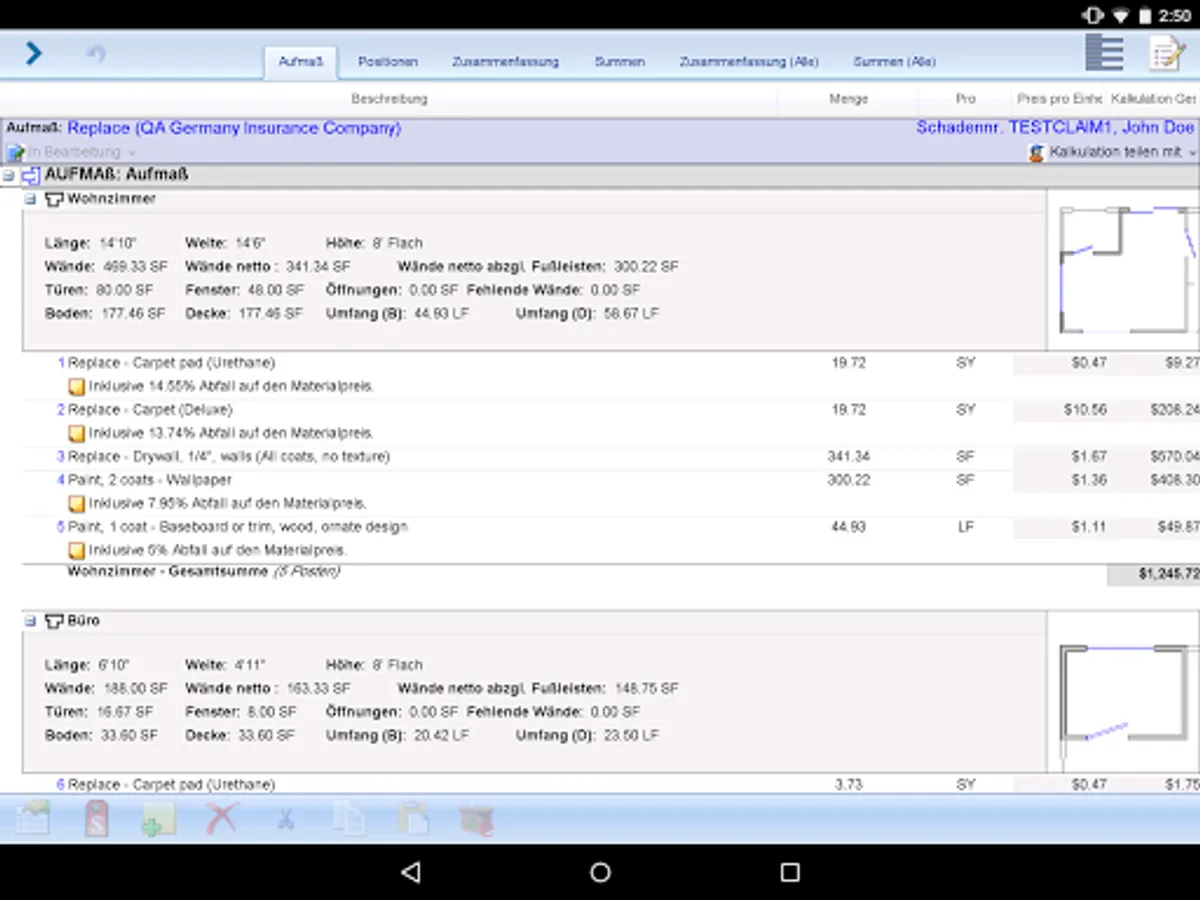The width and height of the screenshot is (1200, 900).
Task: Click the Büro room icon
Action: coord(54,622)
